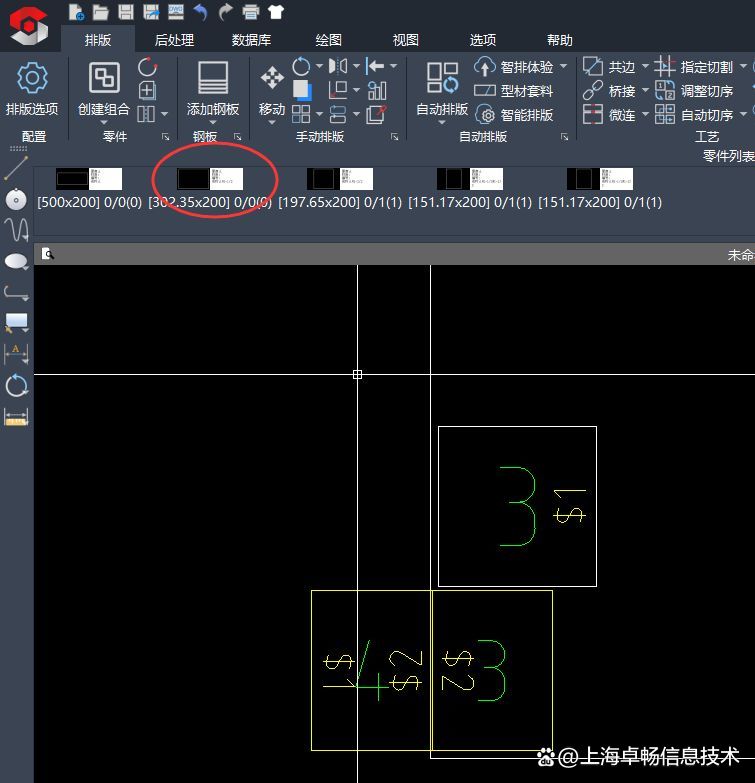
Task: Open the 帮助 ribbon tab
Action: pos(560,40)
